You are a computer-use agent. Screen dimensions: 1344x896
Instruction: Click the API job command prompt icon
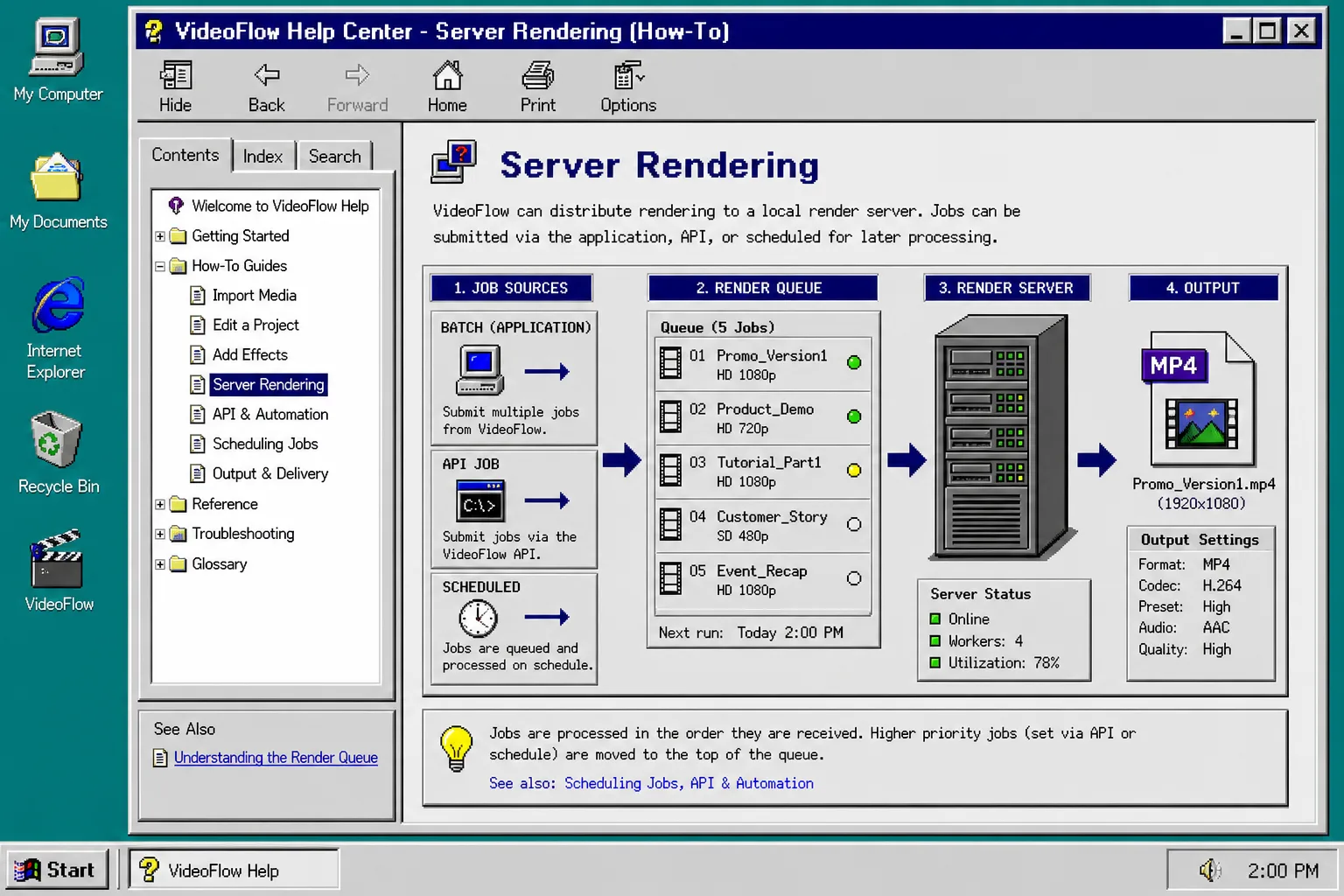[480, 501]
